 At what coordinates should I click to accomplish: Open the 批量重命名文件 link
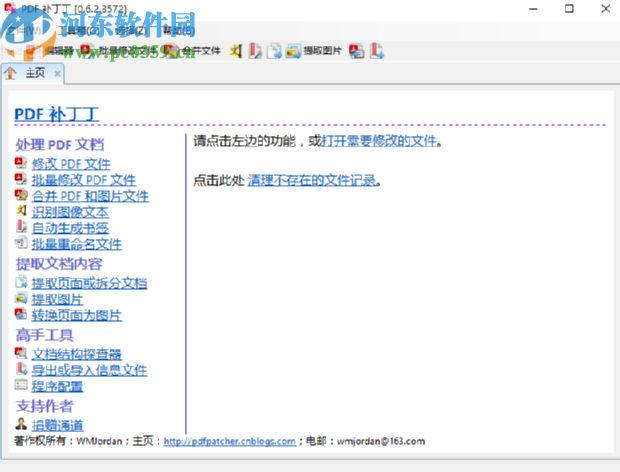pyautogui.click(x=77, y=244)
